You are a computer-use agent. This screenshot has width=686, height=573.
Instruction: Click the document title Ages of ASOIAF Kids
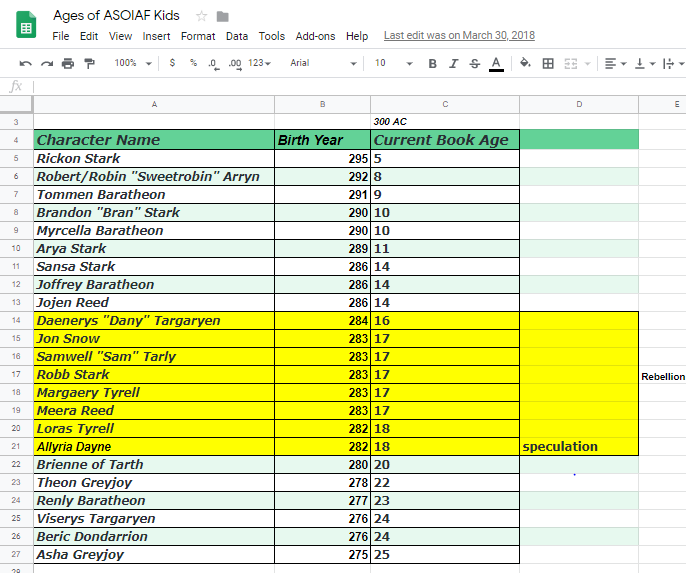point(116,16)
